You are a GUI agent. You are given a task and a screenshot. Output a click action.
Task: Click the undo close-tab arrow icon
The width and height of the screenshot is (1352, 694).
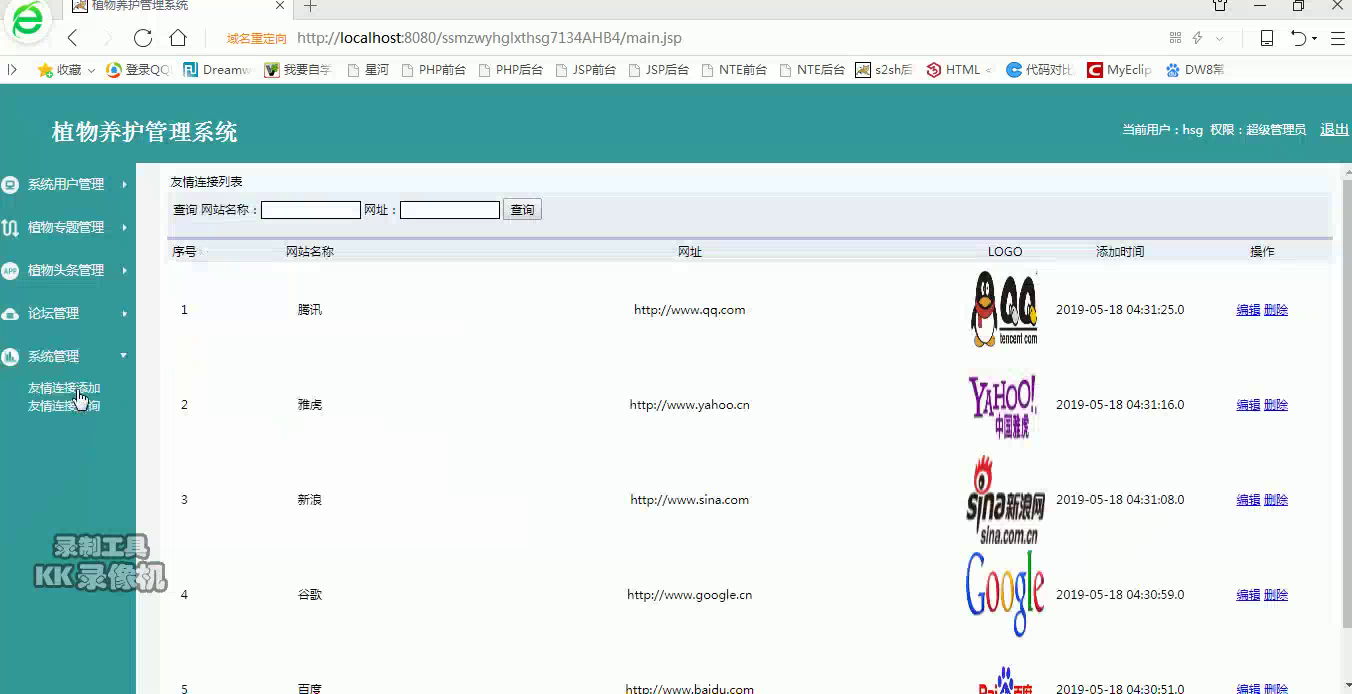pyautogui.click(x=1298, y=38)
